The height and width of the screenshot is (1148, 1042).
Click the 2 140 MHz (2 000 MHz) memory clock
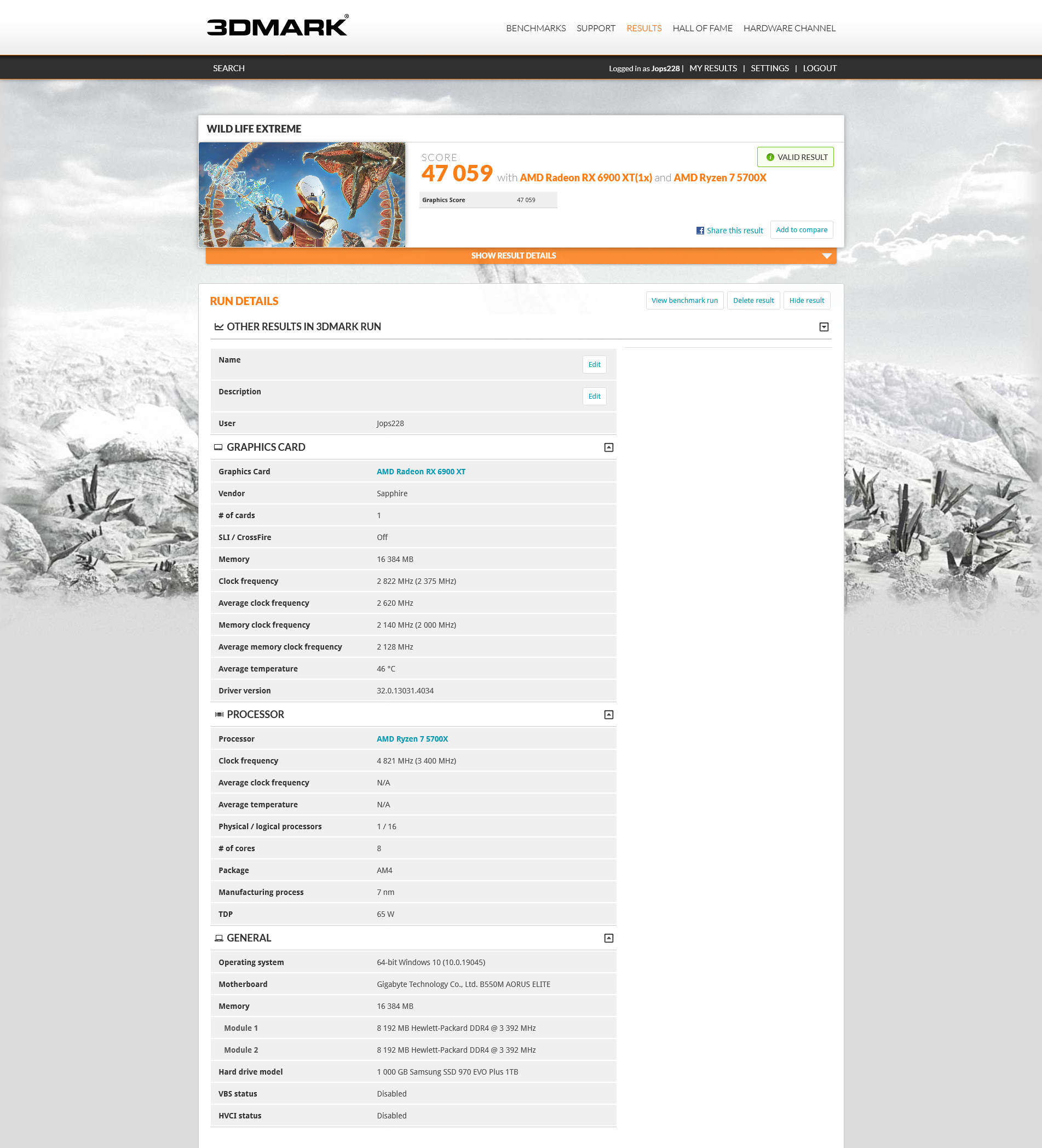coord(416,625)
